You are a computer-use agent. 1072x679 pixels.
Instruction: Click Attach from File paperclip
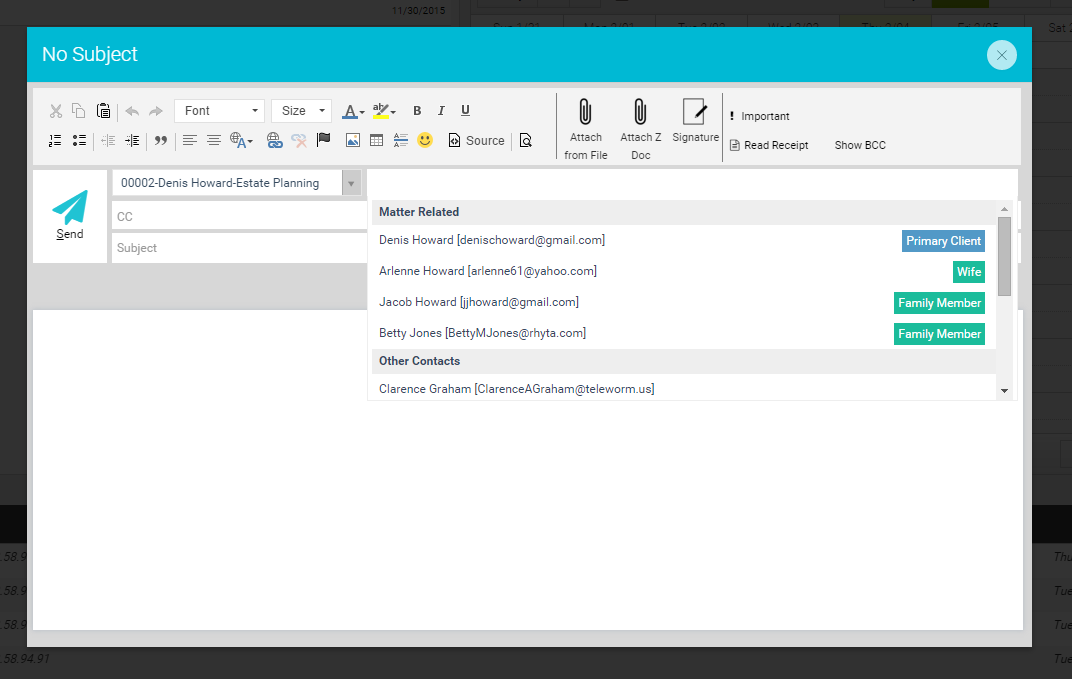(x=586, y=129)
